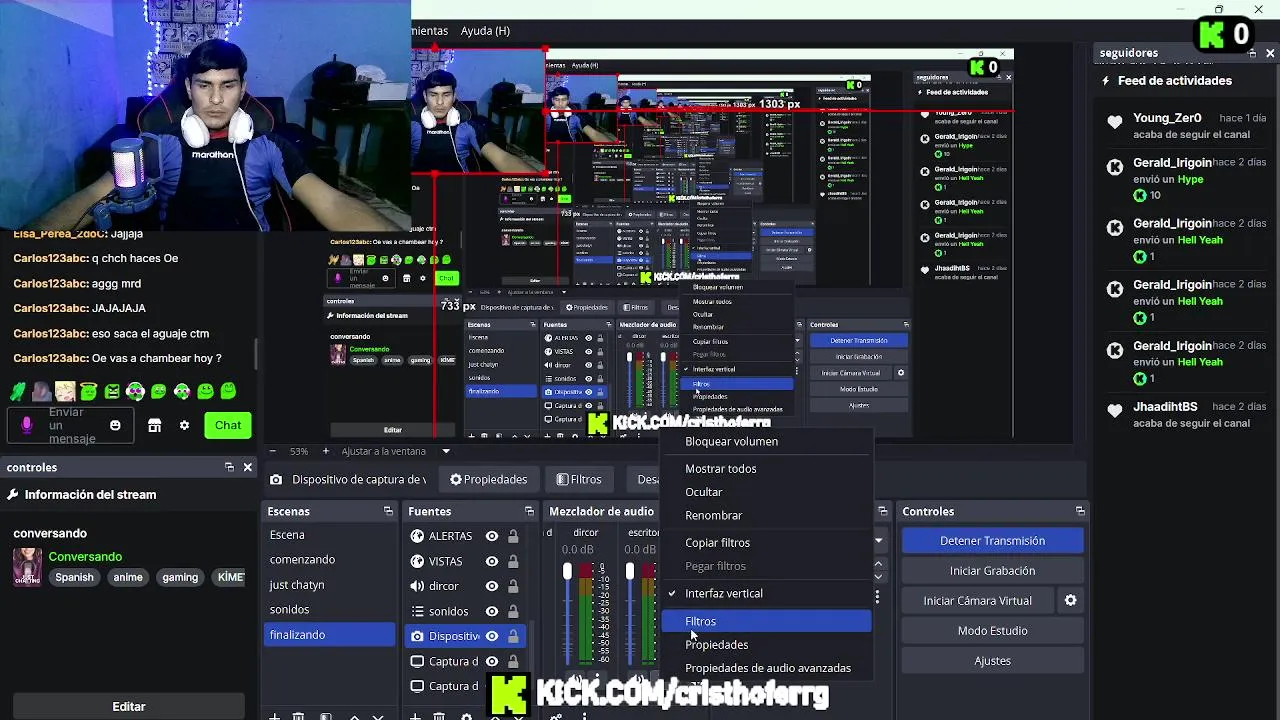Float the Controles dock panel
Screen dimensions: 1280x720
[x=1080, y=511]
